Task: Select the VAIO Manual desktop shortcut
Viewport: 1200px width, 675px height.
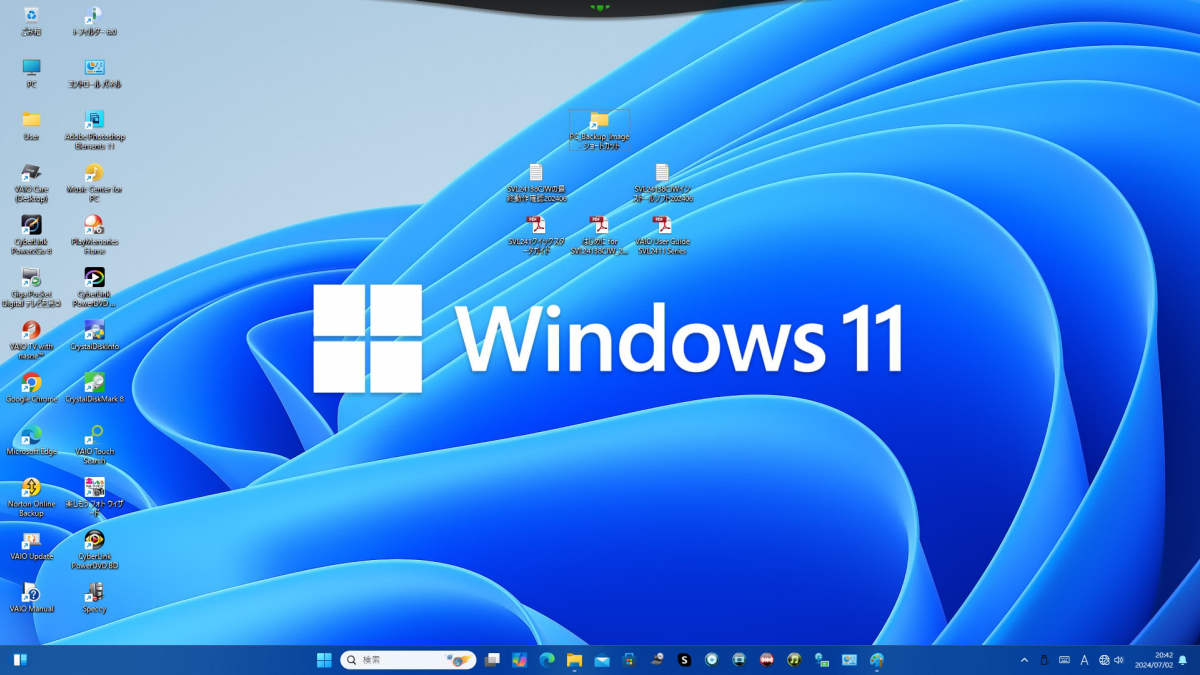Action: coord(31,597)
